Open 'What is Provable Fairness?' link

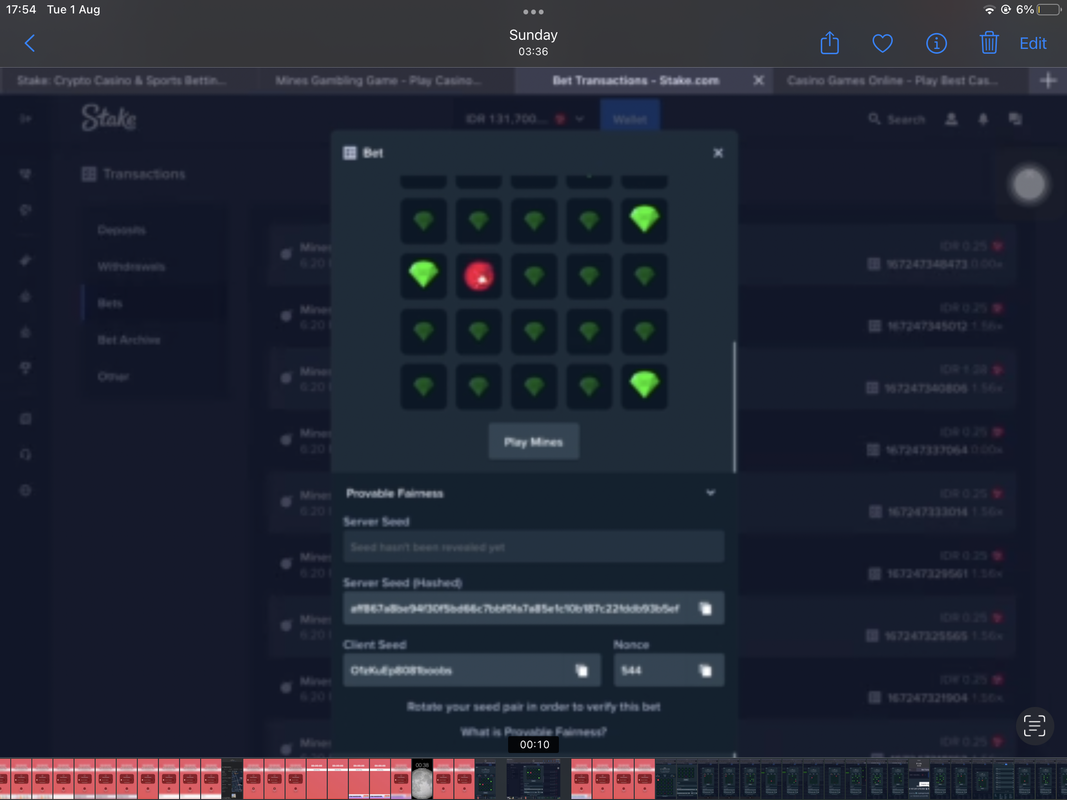point(534,732)
